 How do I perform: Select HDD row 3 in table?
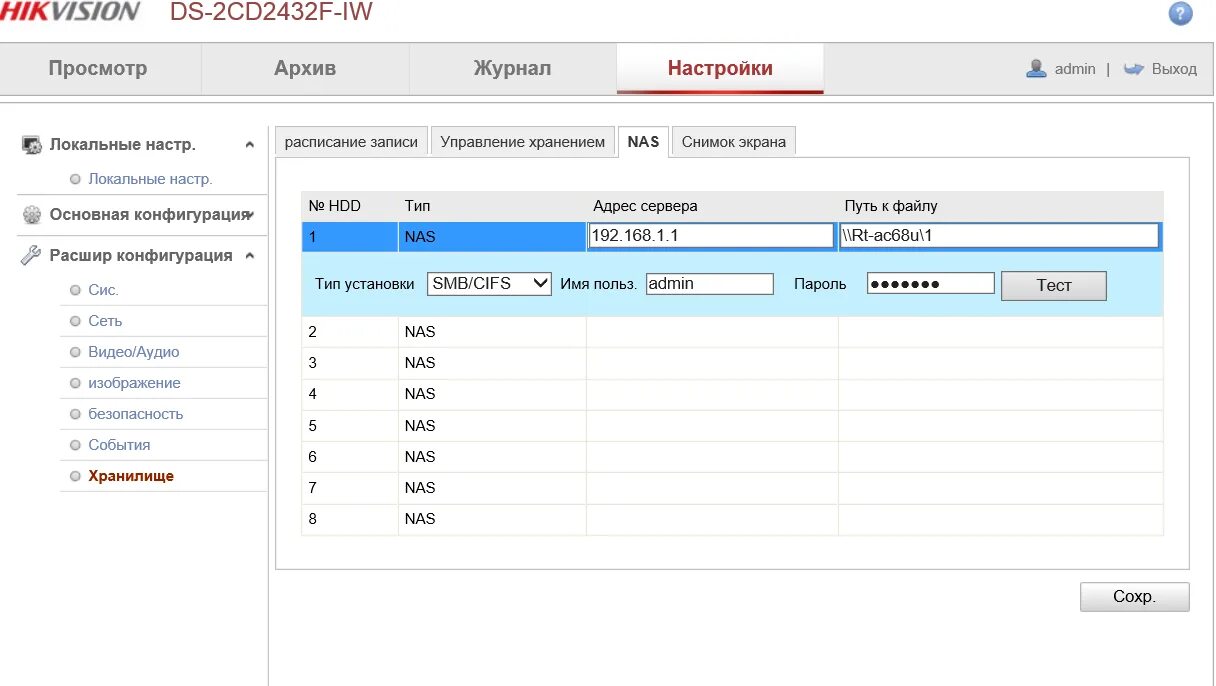point(732,363)
